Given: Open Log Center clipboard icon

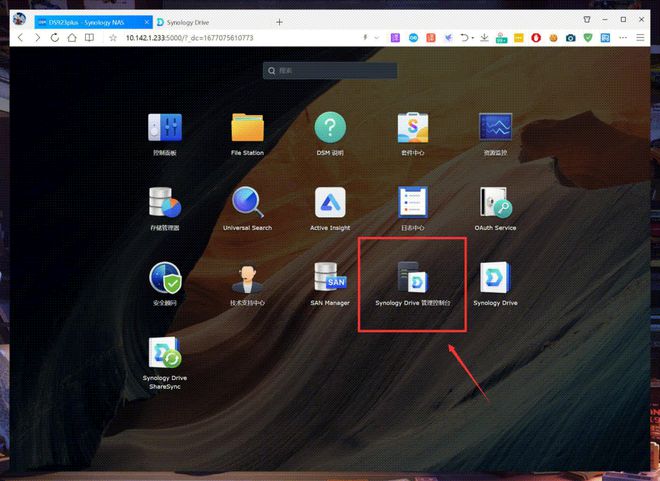Looking at the screenshot, I should pyautogui.click(x=412, y=202).
